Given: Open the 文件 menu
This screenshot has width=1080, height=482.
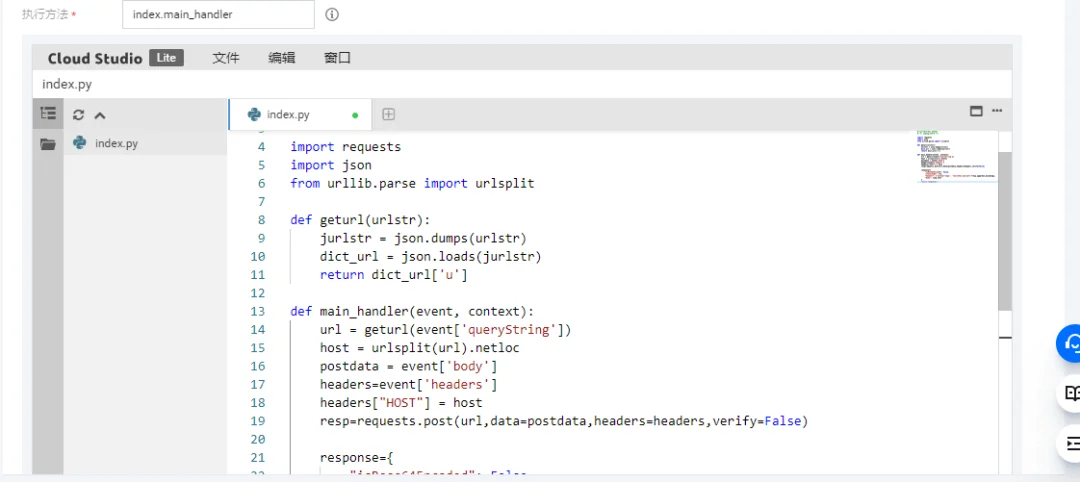Looking at the screenshot, I should click(226, 58).
